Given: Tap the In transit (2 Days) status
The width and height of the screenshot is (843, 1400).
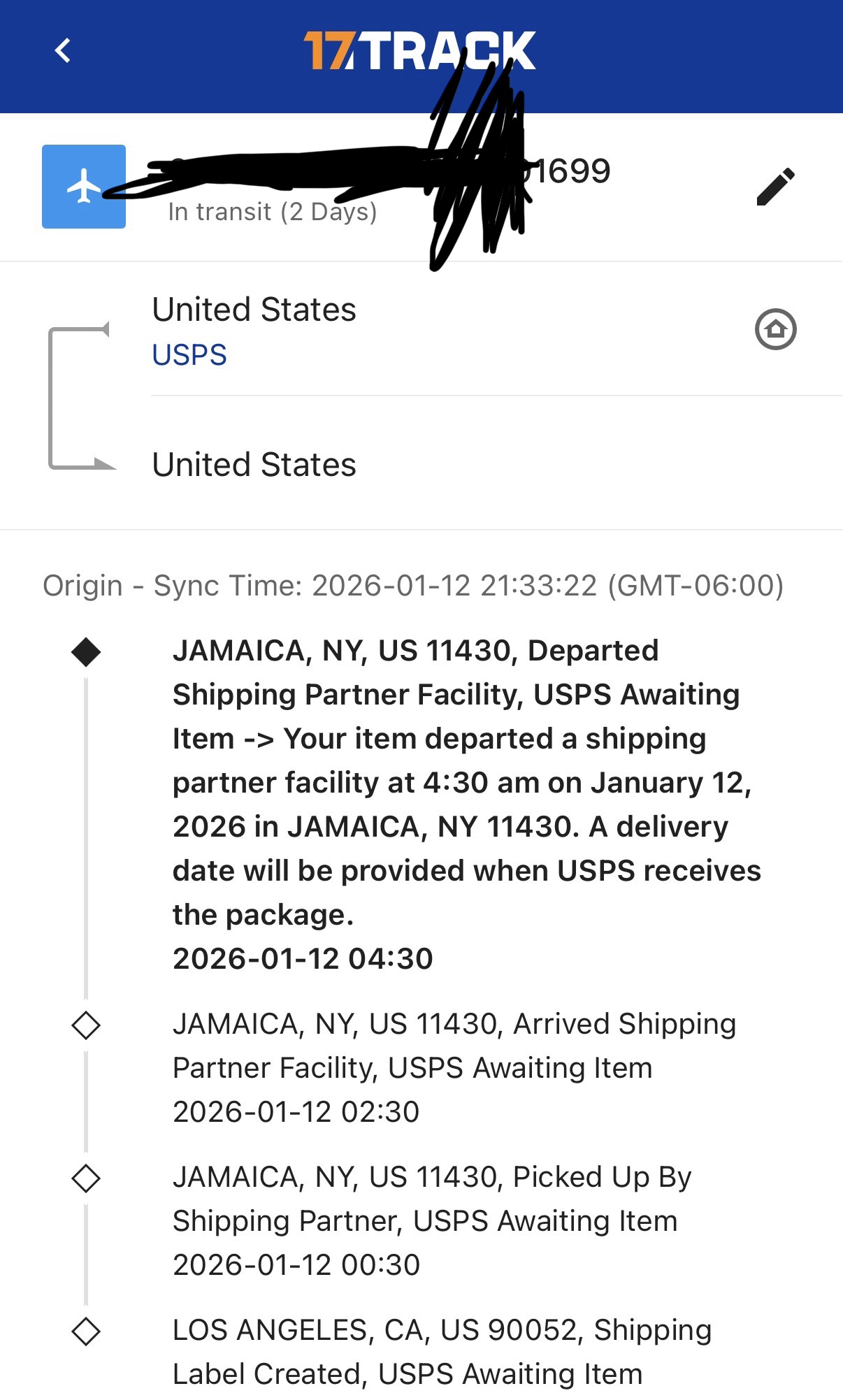Looking at the screenshot, I should click(272, 212).
